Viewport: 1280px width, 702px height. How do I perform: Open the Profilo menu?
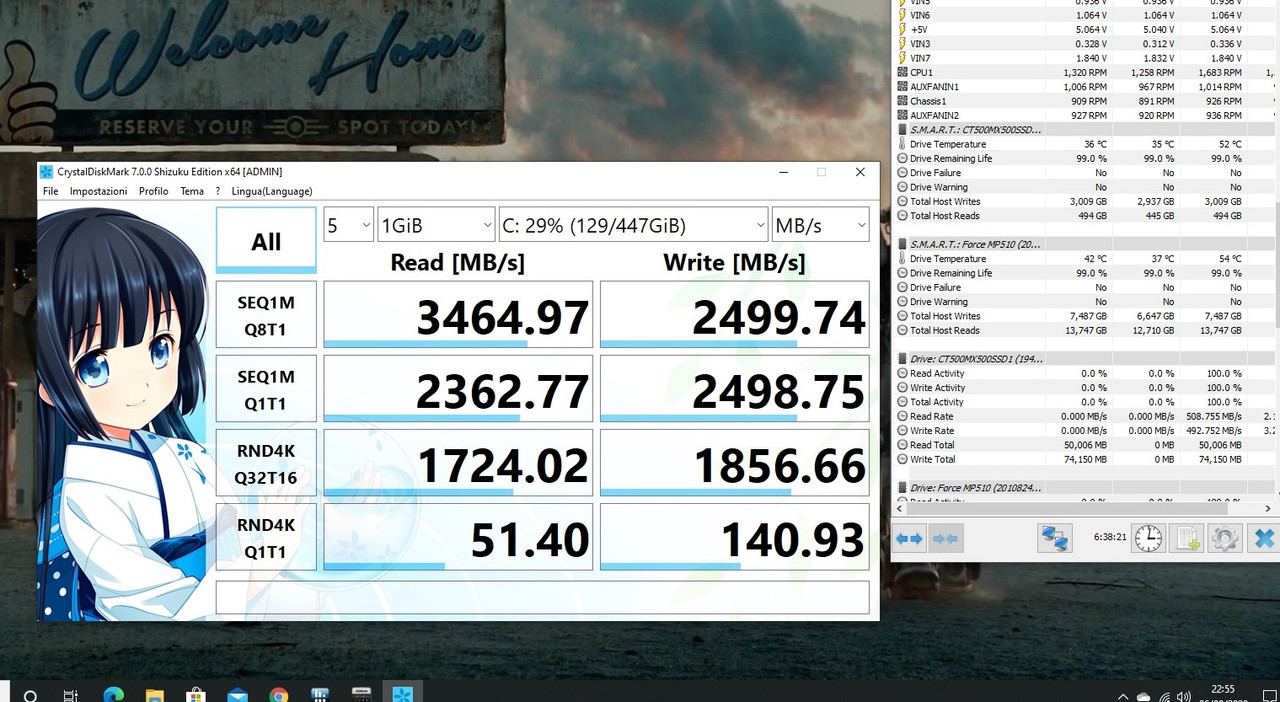click(x=153, y=191)
